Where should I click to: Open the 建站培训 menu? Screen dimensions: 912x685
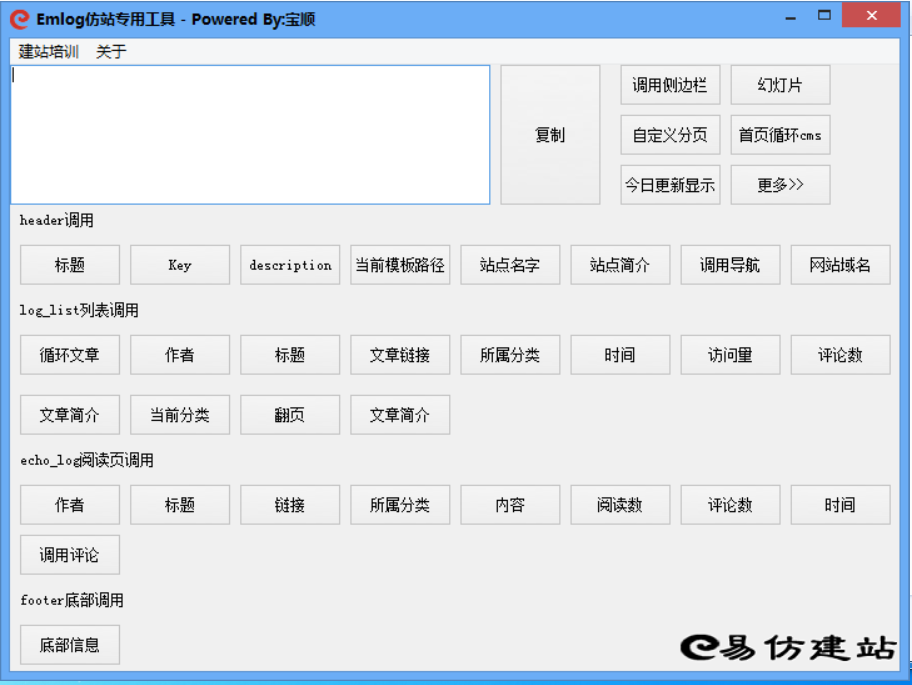(48, 51)
